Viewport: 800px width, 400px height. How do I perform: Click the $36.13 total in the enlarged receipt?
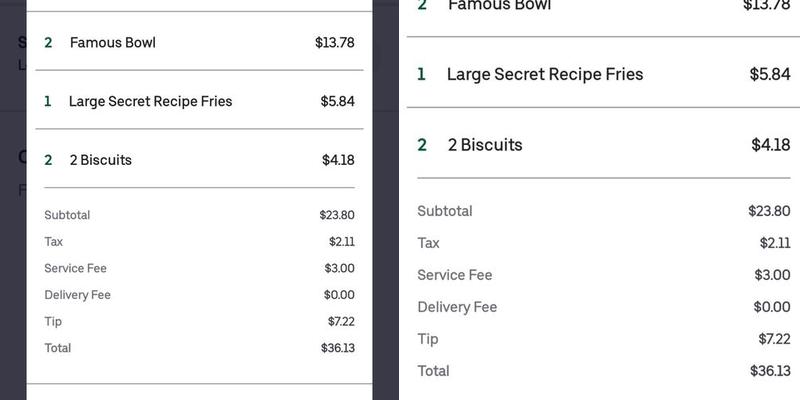[770, 371]
